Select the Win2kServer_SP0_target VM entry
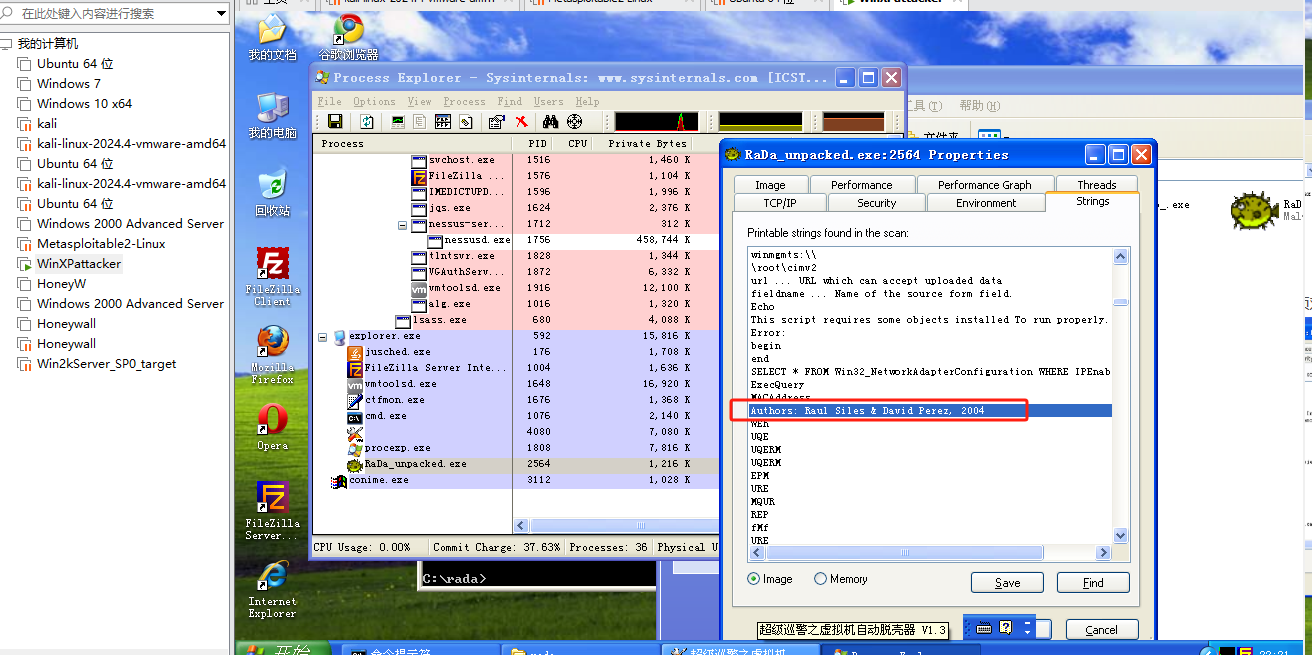This screenshot has width=1312, height=655. click(x=106, y=364)
